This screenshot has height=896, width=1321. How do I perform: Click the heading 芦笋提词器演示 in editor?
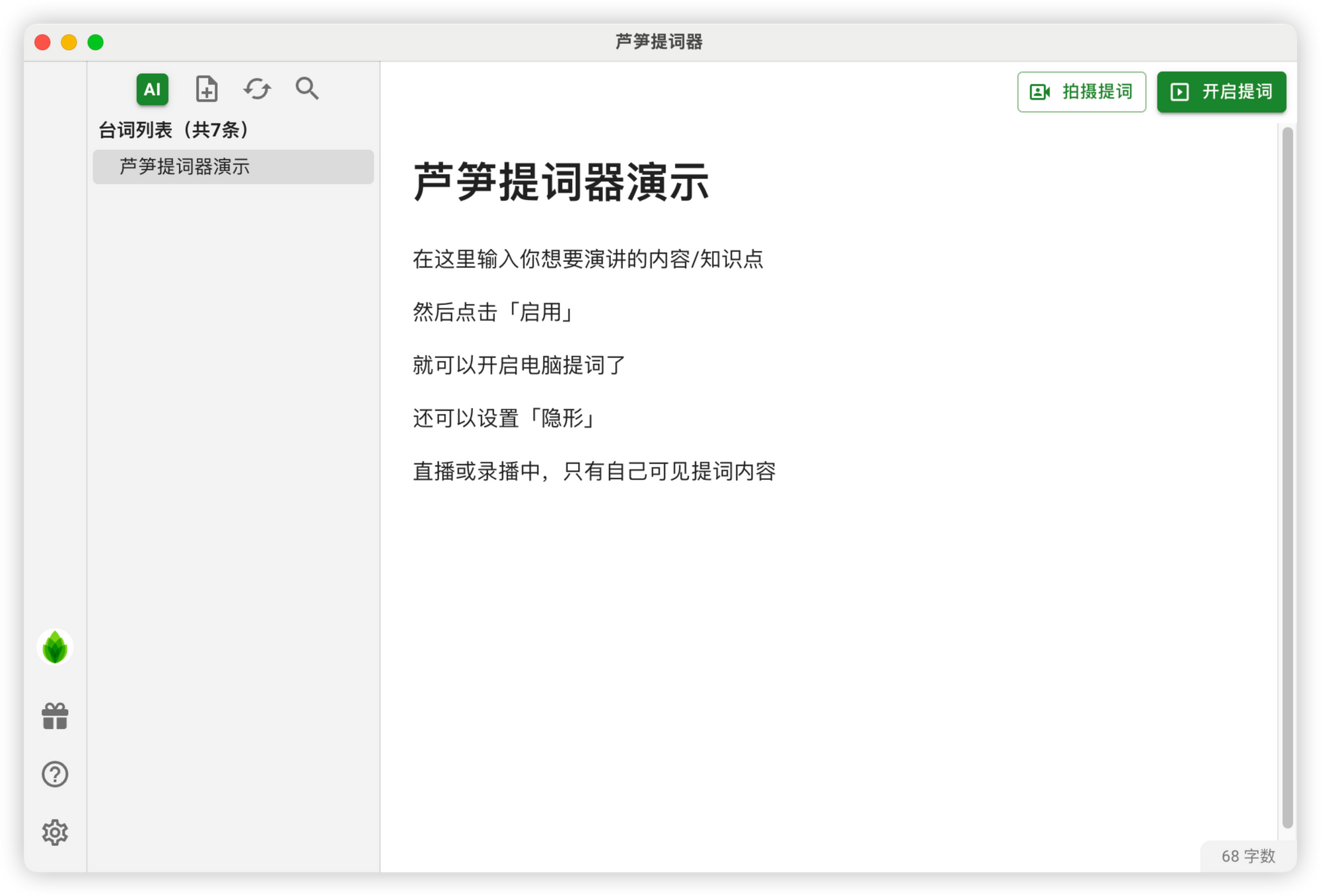tap(561, 182)
